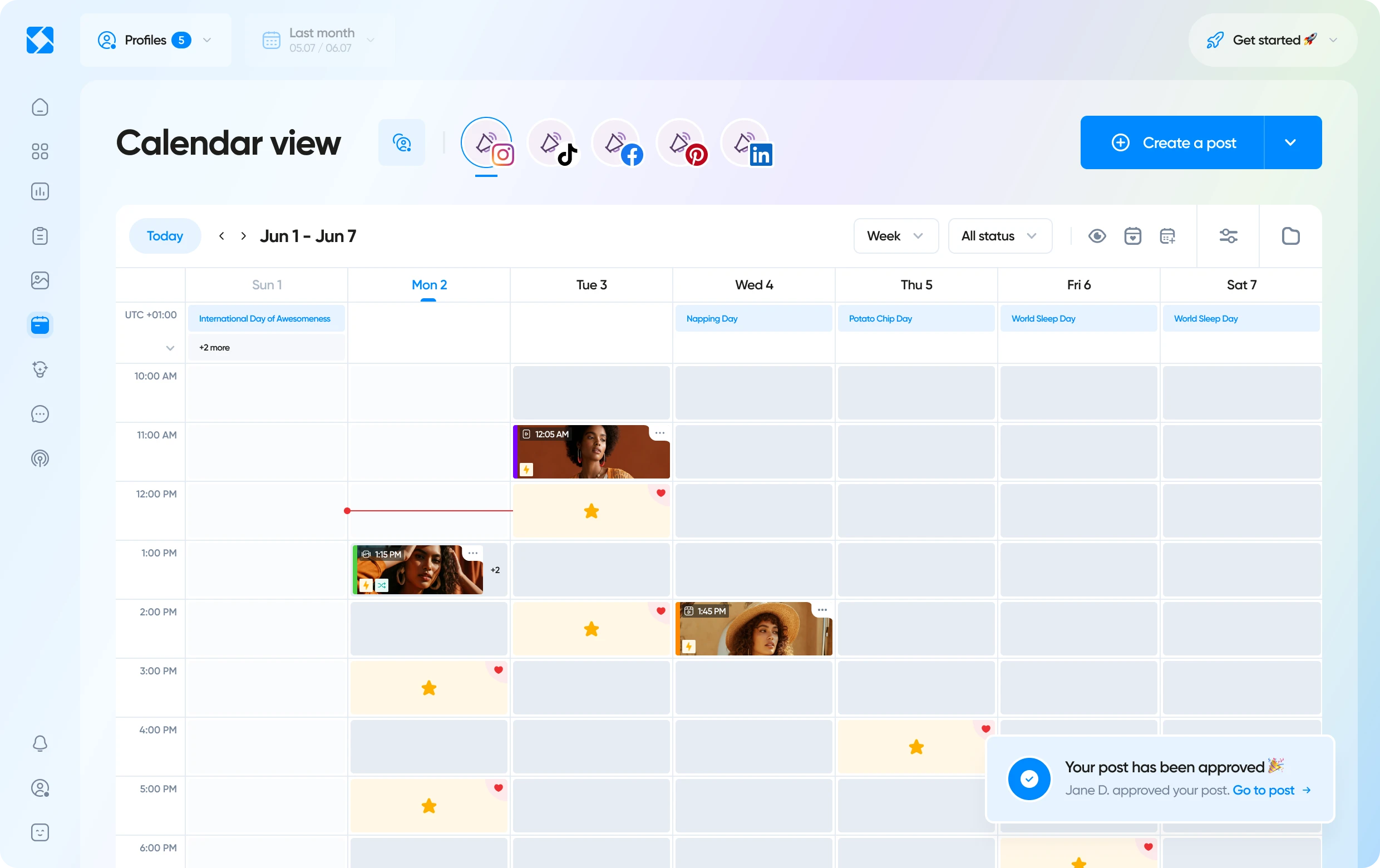The width and height of the screenshot is (1380, 868).
Task: Click the Today button
Action: tap(165, 235)
